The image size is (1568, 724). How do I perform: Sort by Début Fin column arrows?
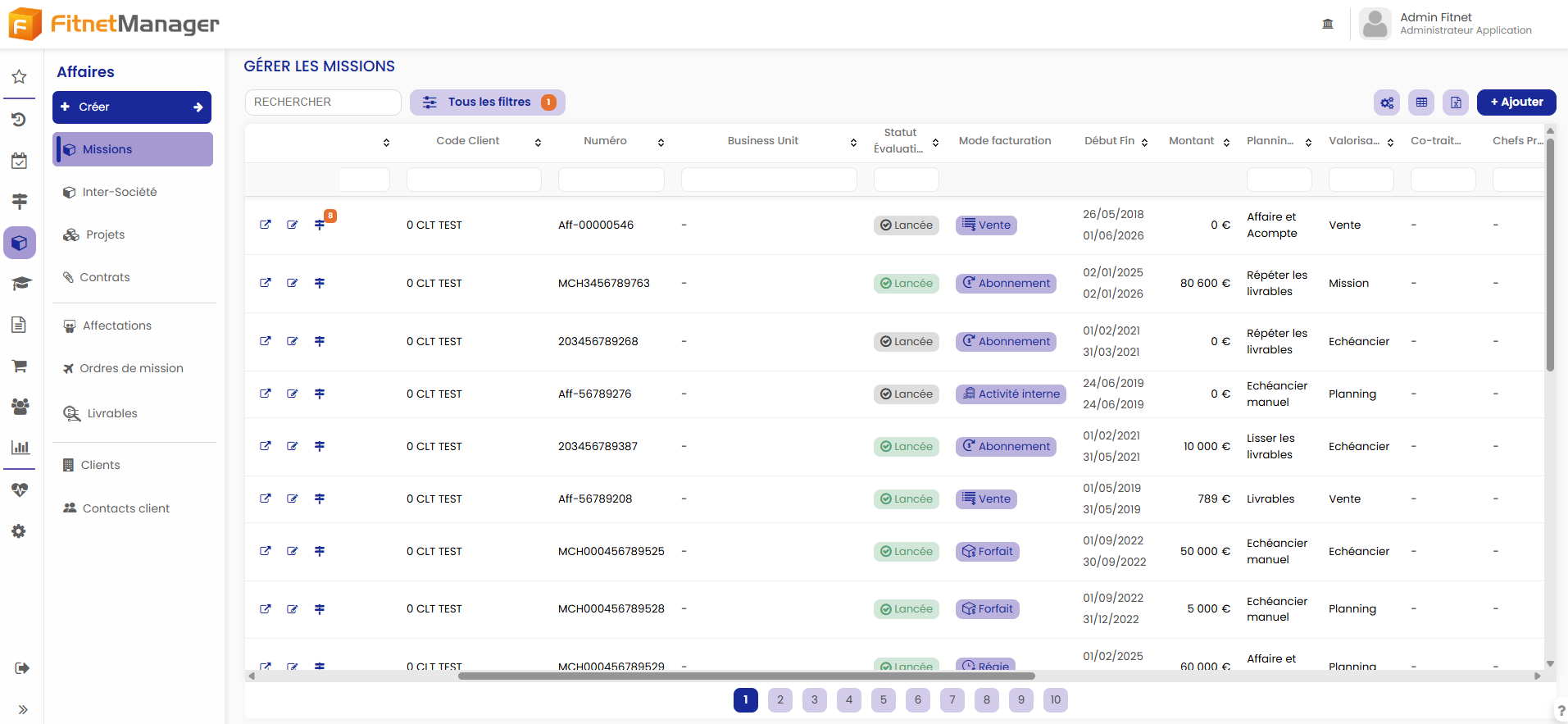point(1144,143)
